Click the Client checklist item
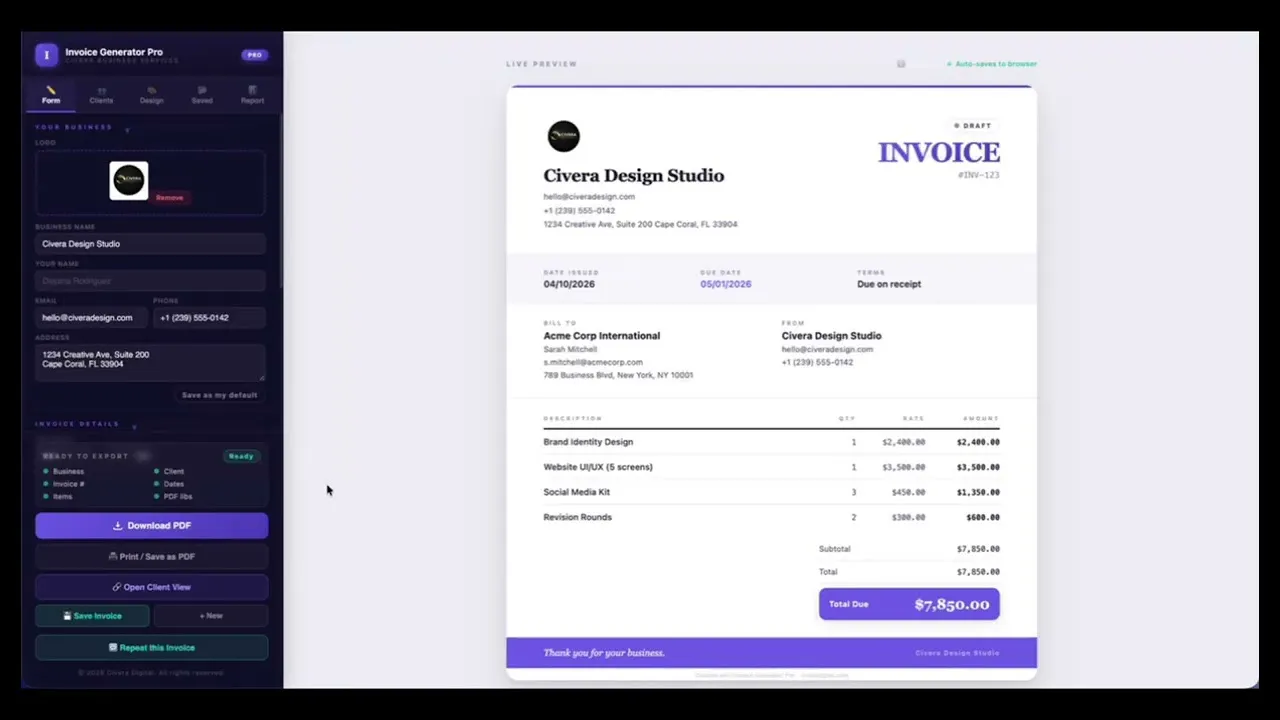The width and height of the screenshot is (1280, 720). (x=169, y=471)
